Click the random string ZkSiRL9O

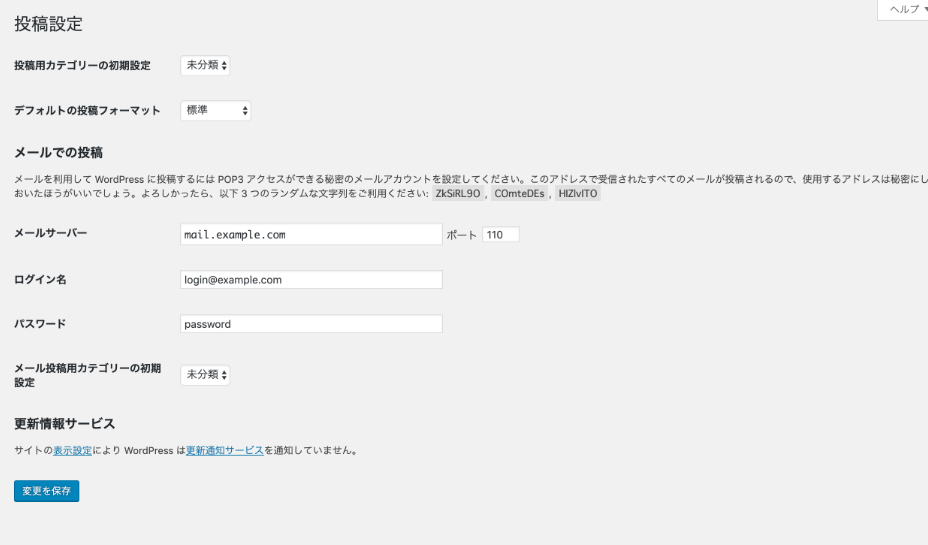coord(458,194)
